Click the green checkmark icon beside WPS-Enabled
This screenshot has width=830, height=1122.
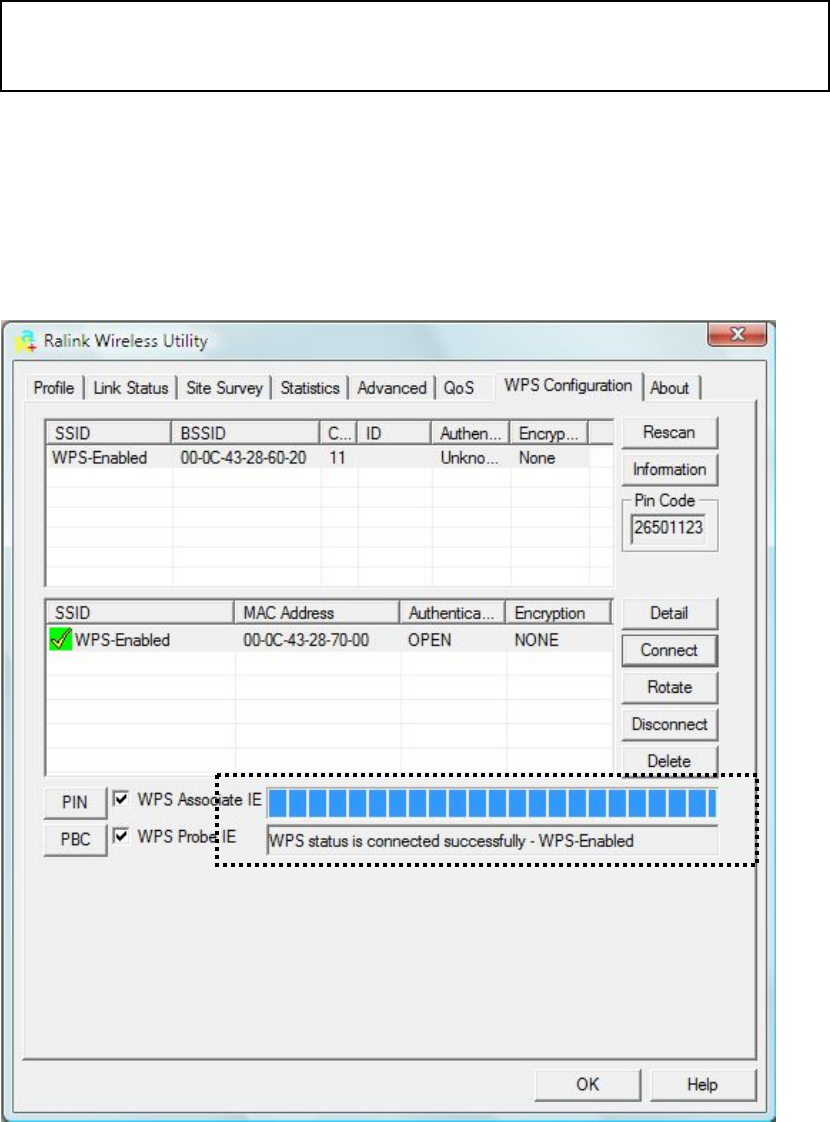click(60, 638)
